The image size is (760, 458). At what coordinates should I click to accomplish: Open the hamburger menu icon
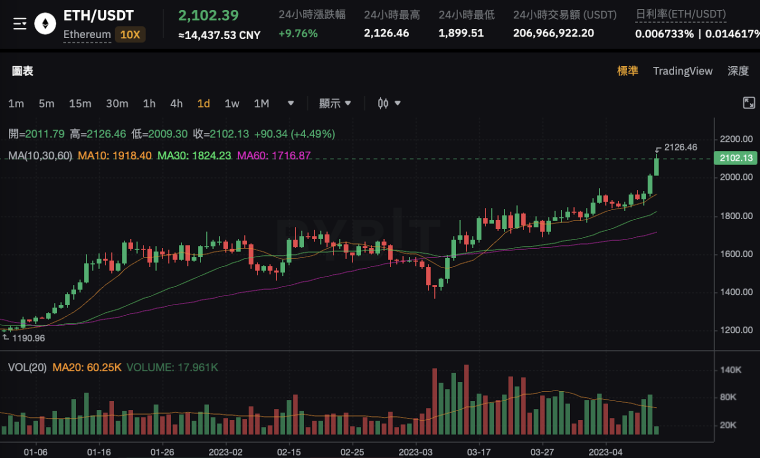pyautogui.click(x=19, y=21)
